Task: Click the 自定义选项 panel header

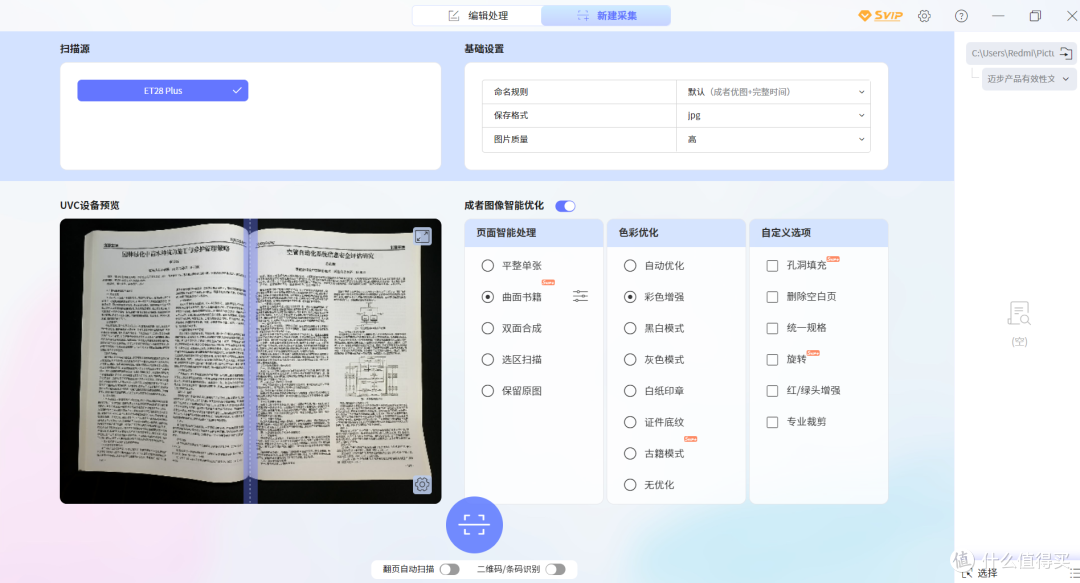Action: (x=818, y=233)
